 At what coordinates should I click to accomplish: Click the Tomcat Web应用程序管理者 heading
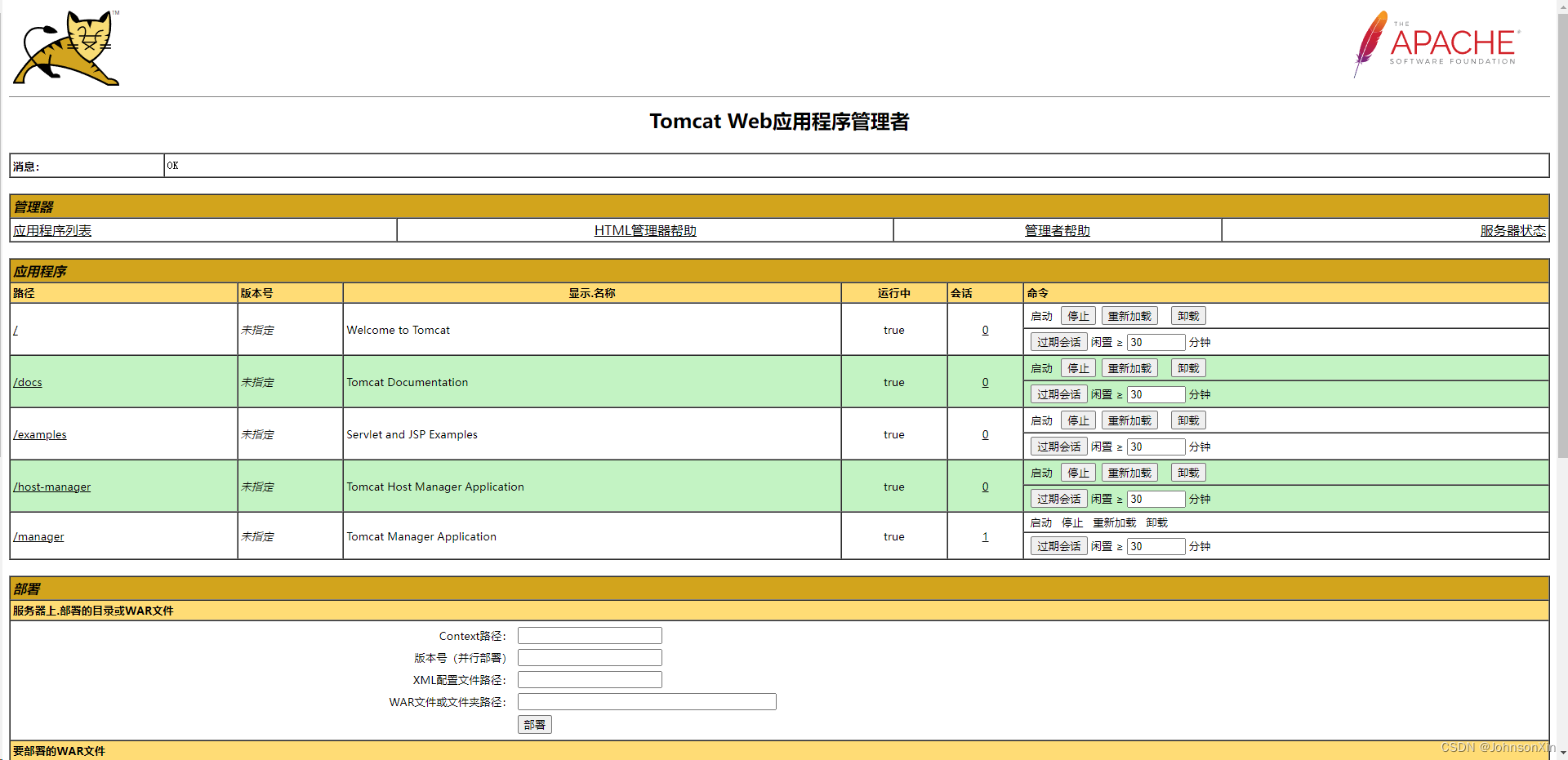[779, 122]
